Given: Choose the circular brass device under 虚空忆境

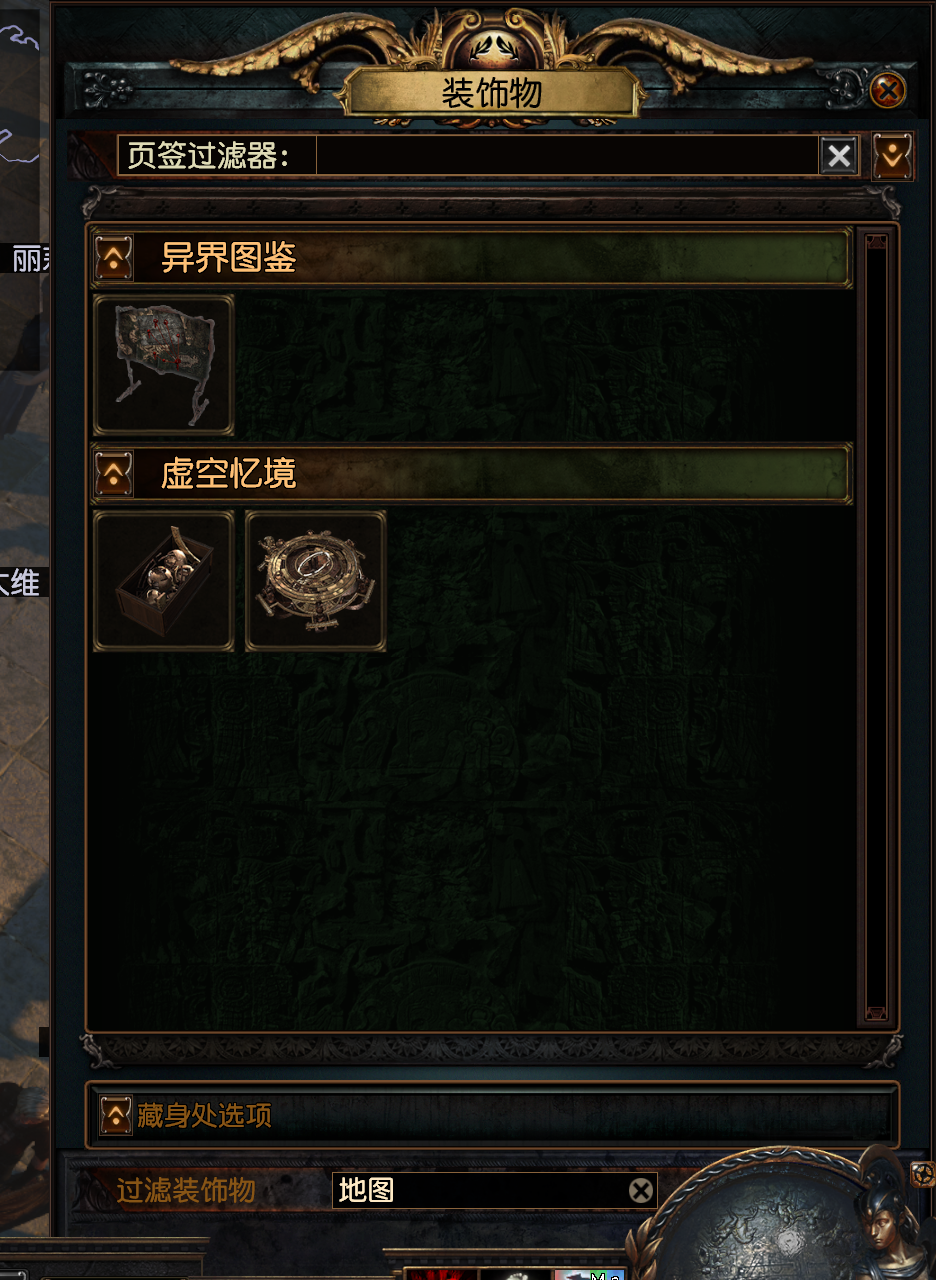Looking at the screenshot, I should 316,581.
